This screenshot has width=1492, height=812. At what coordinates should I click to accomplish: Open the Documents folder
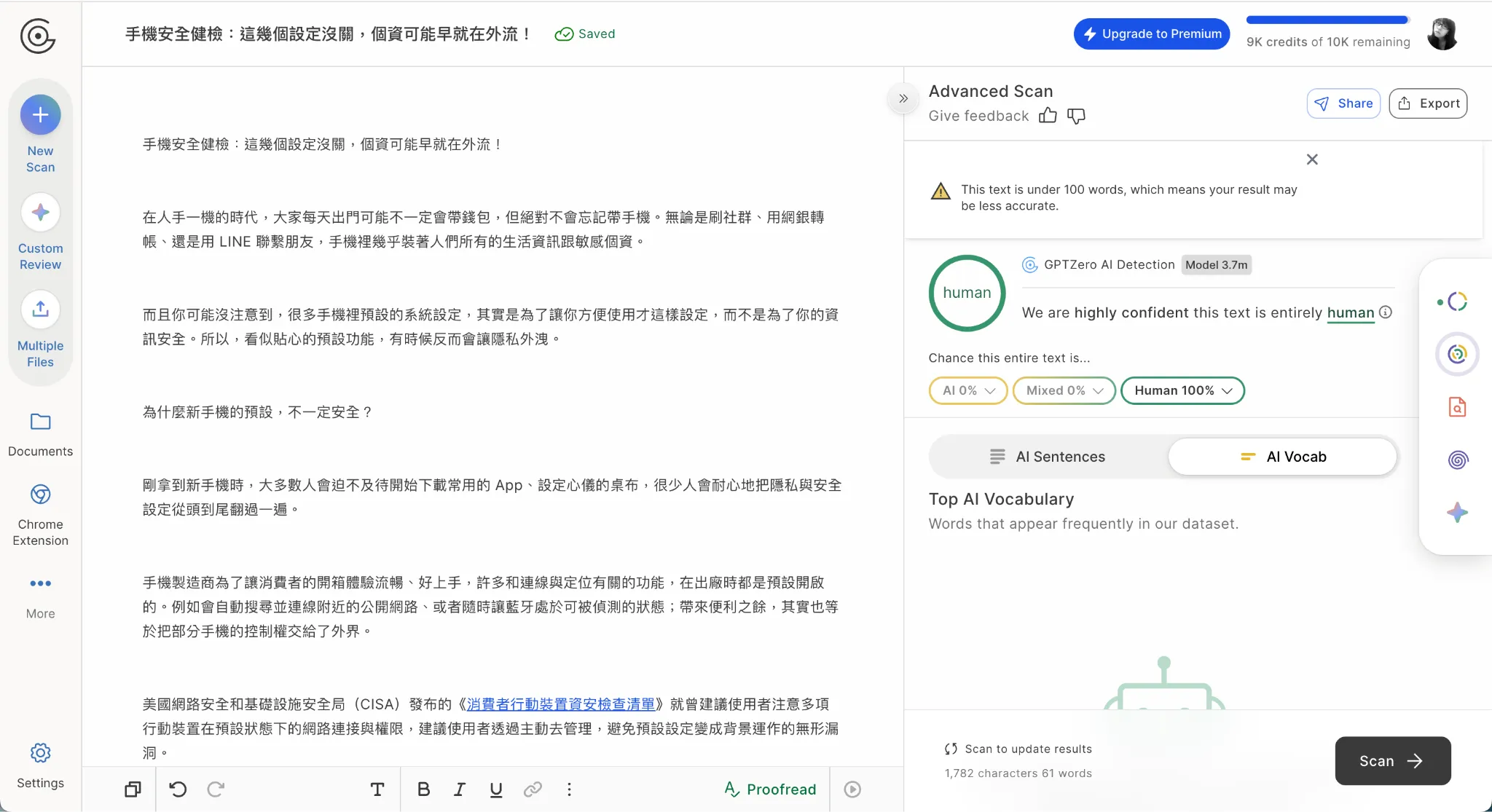(x=40, y=435)
